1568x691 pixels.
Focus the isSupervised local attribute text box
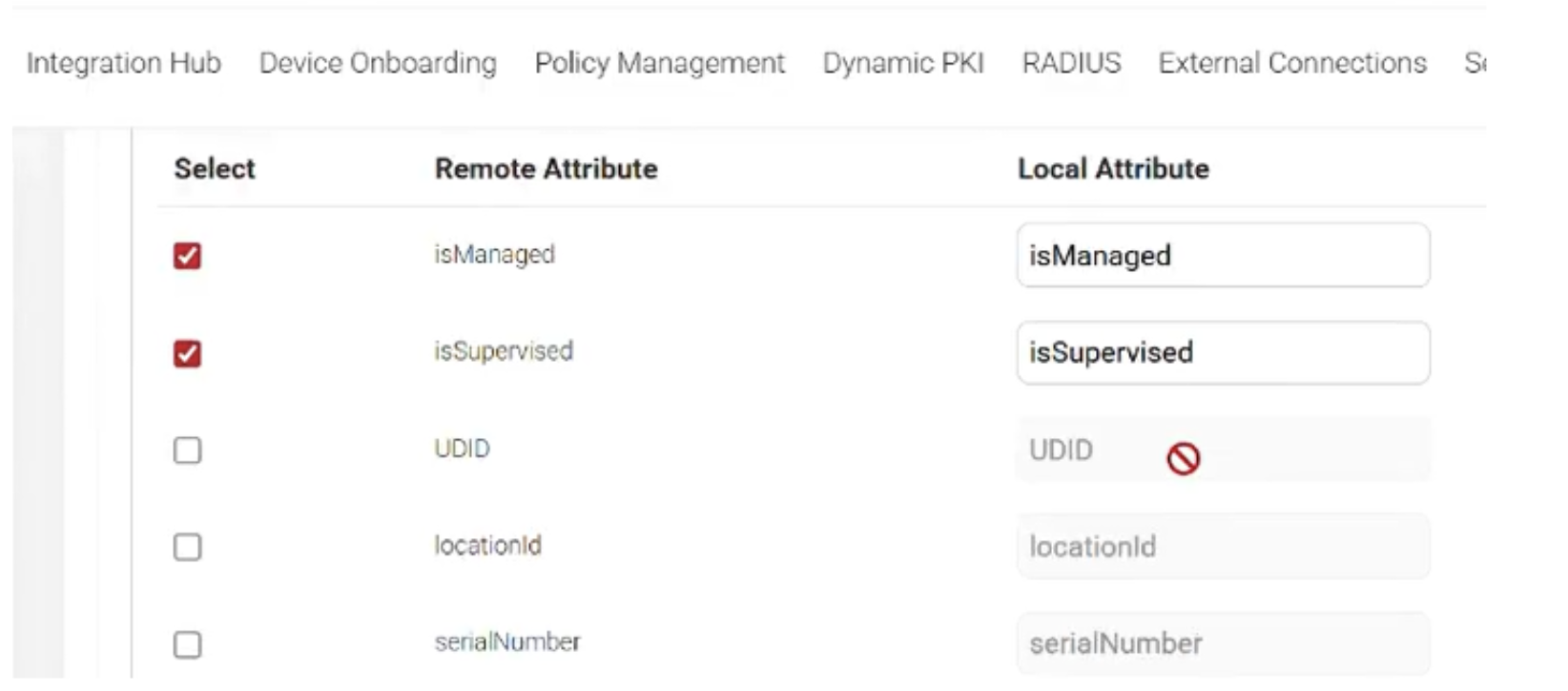pyautogui.click(x=1222, y=353)
